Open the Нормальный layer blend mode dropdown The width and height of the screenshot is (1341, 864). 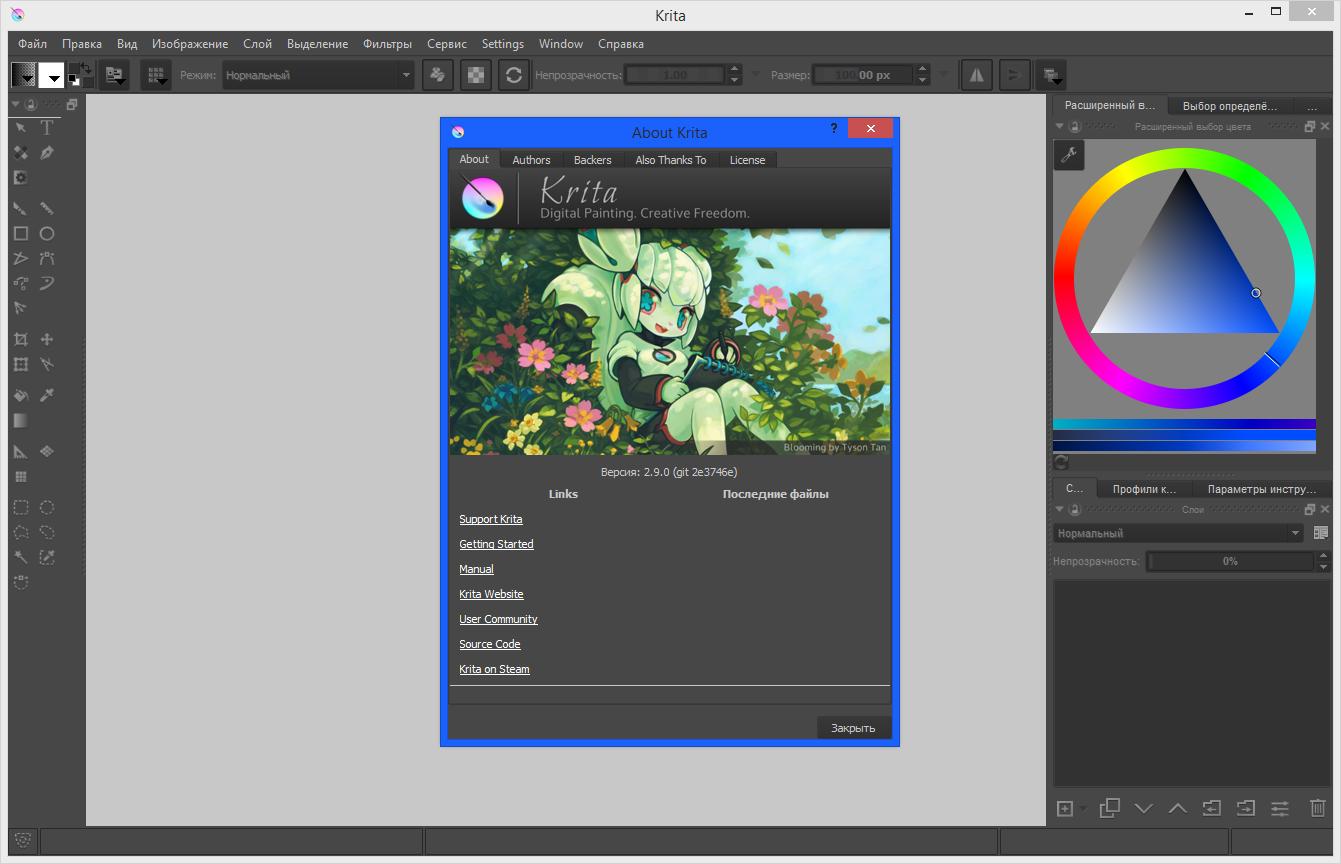tap(1179, 533)
